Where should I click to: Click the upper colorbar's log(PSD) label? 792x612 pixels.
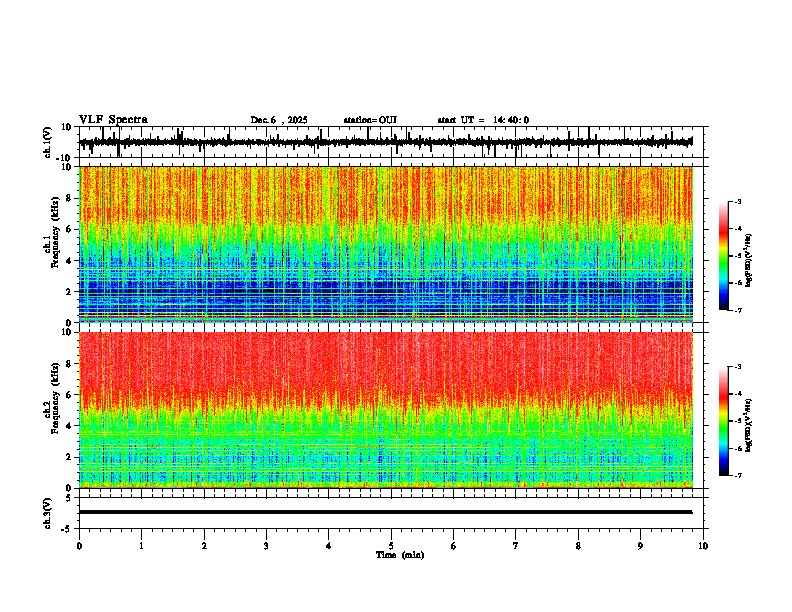coord(748,261)
